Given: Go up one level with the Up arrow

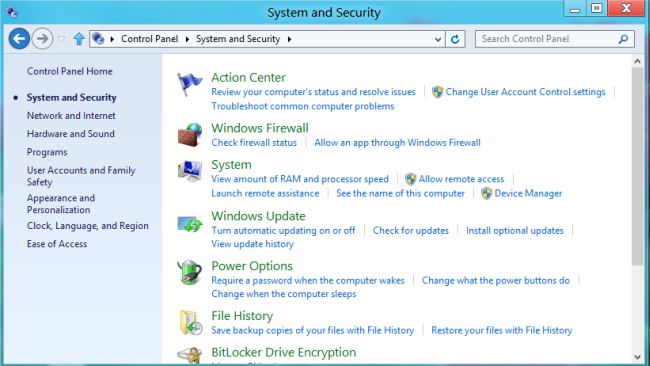Looking at the screenshot, I should tap(79, 39).
